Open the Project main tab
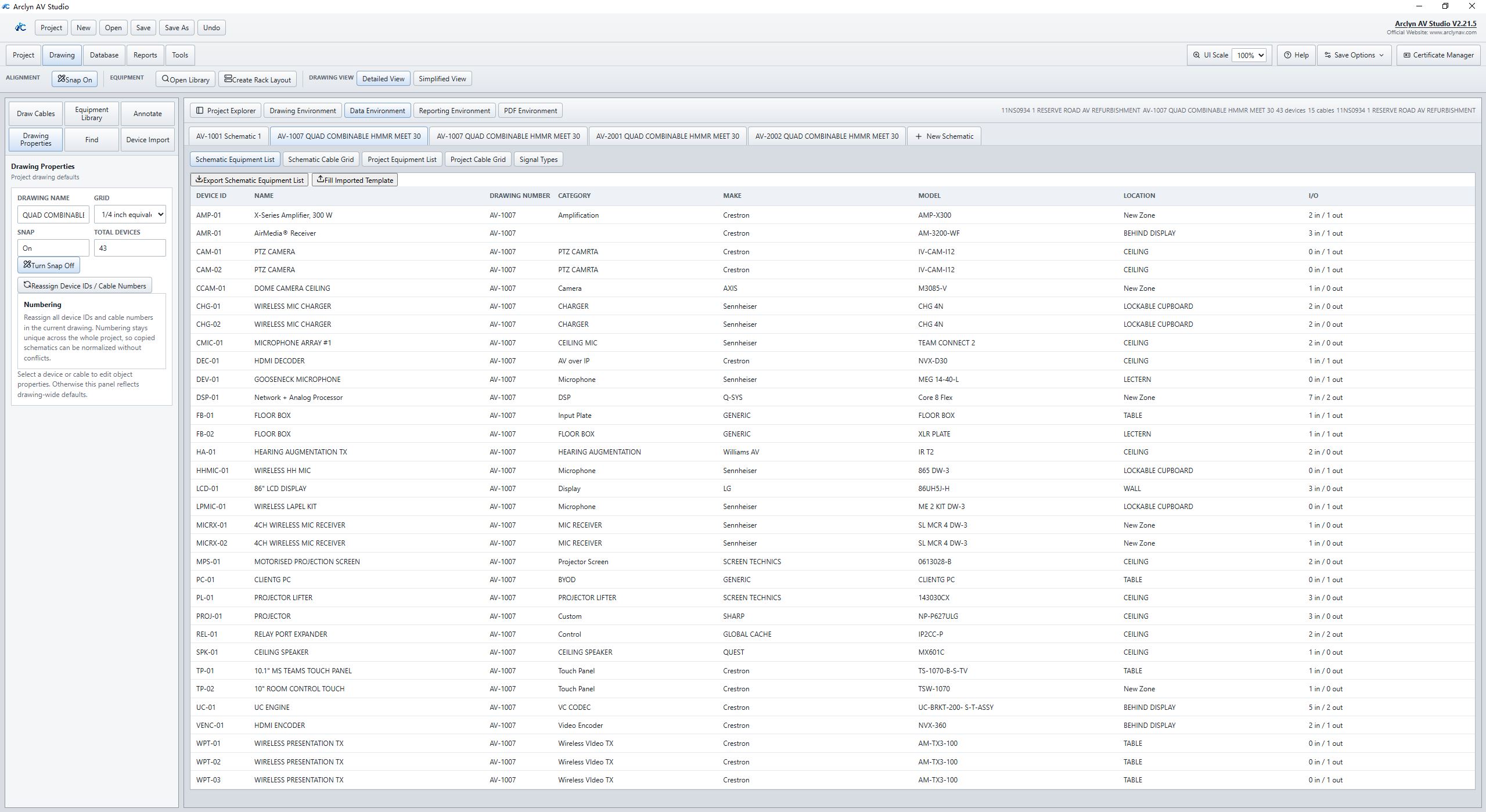The image size is (1486, 812). point(23,55)
